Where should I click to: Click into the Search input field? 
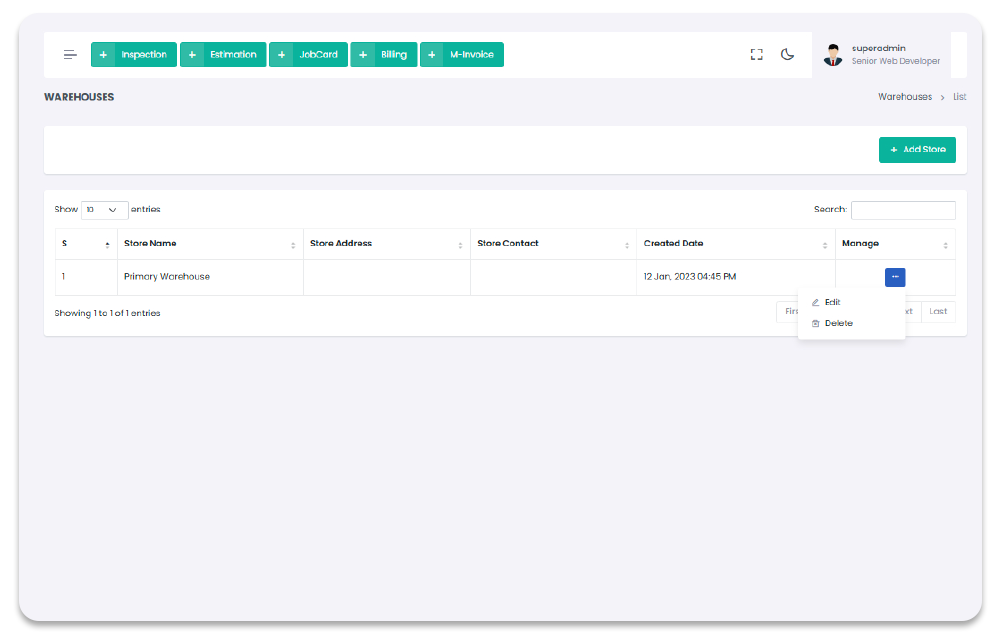click(903, 210)
